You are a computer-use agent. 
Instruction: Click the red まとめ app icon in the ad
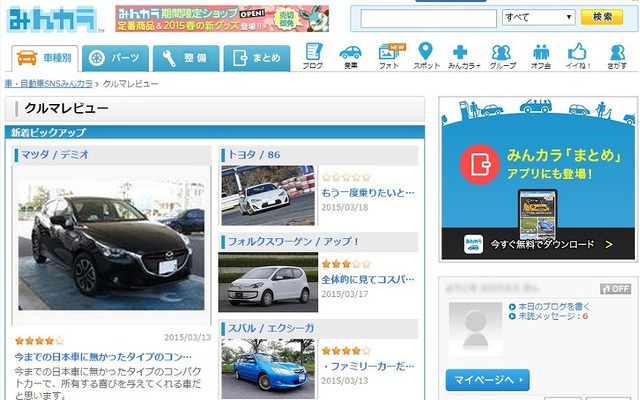(x=480, y=164)
